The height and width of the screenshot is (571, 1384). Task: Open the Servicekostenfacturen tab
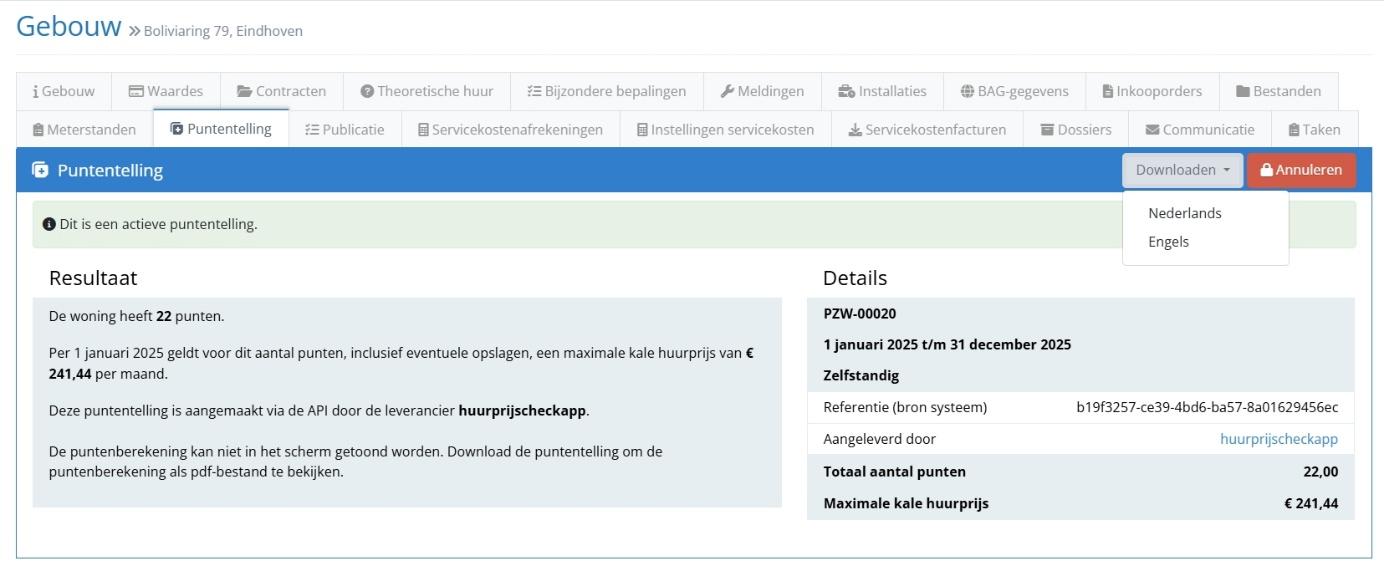pos(926,129)
